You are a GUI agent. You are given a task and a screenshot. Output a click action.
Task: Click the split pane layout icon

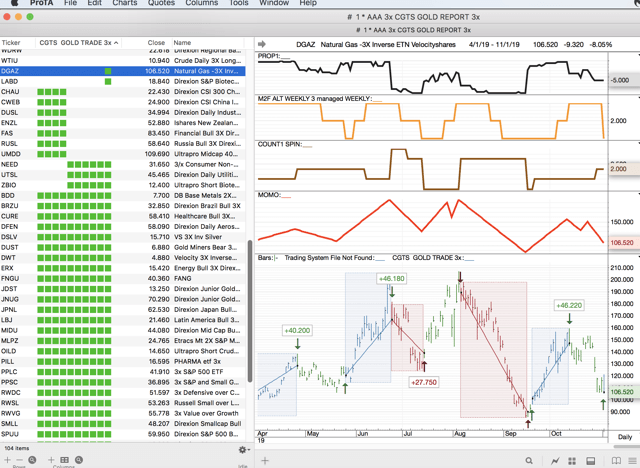pos(591,461)
